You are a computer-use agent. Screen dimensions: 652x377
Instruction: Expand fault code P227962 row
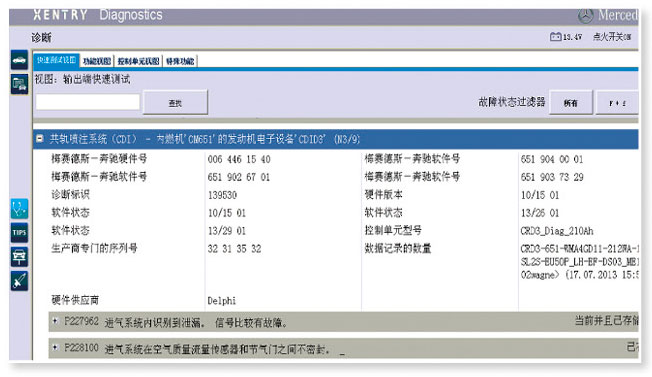[54, 321]
